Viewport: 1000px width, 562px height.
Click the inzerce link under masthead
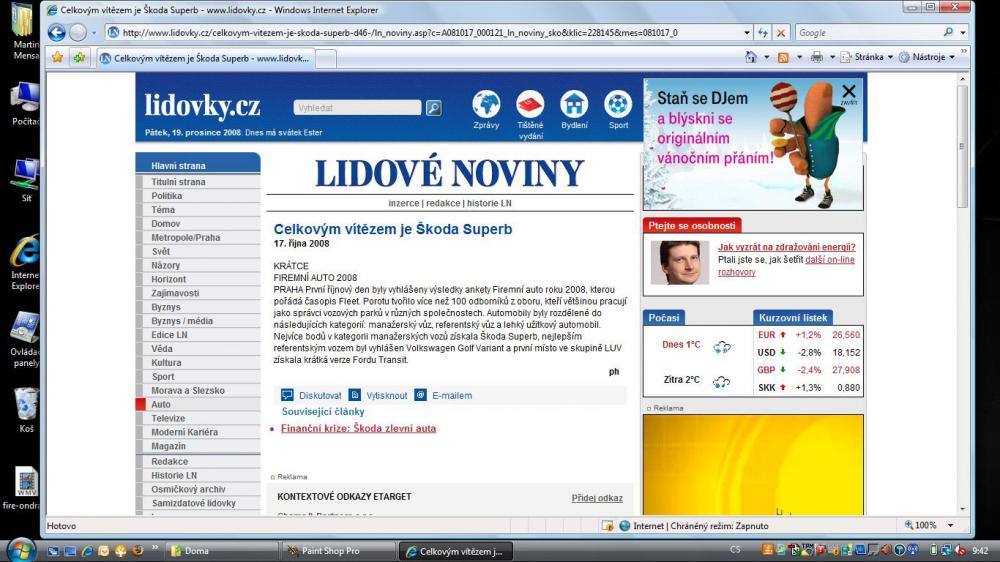[404, 203]
